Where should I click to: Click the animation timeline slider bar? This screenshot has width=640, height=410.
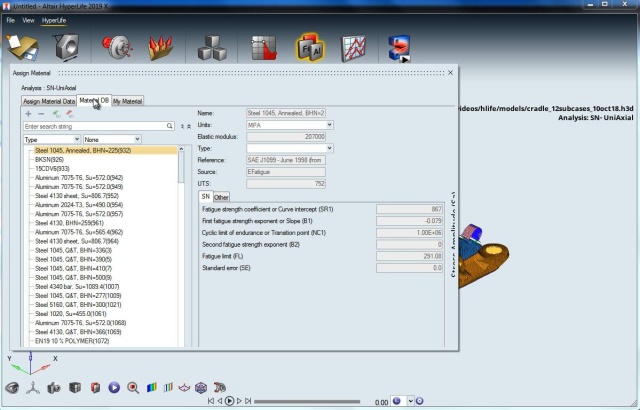(x=307, y=402)
